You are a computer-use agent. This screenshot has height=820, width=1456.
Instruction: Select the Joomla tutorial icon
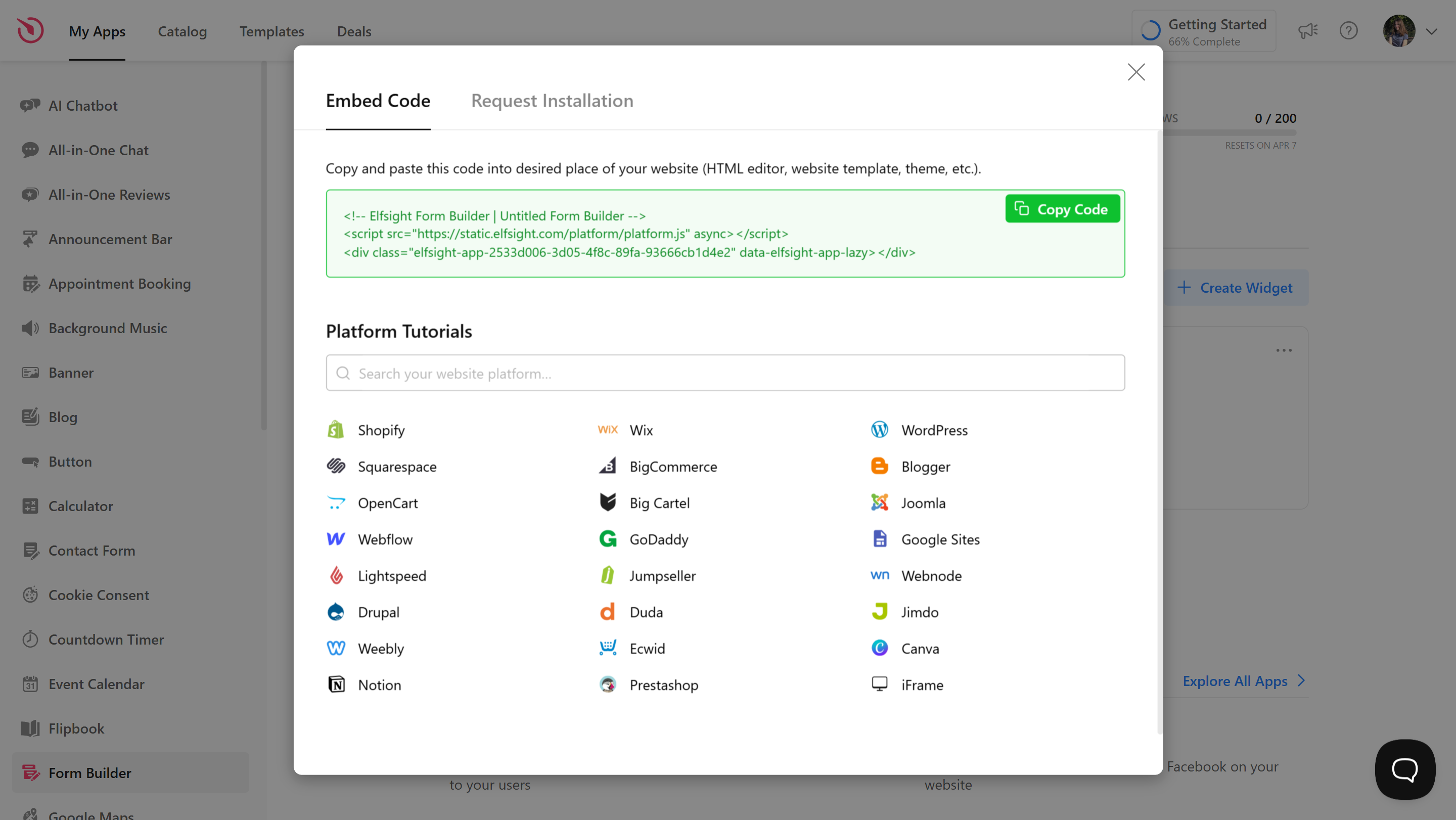(880, 503)
